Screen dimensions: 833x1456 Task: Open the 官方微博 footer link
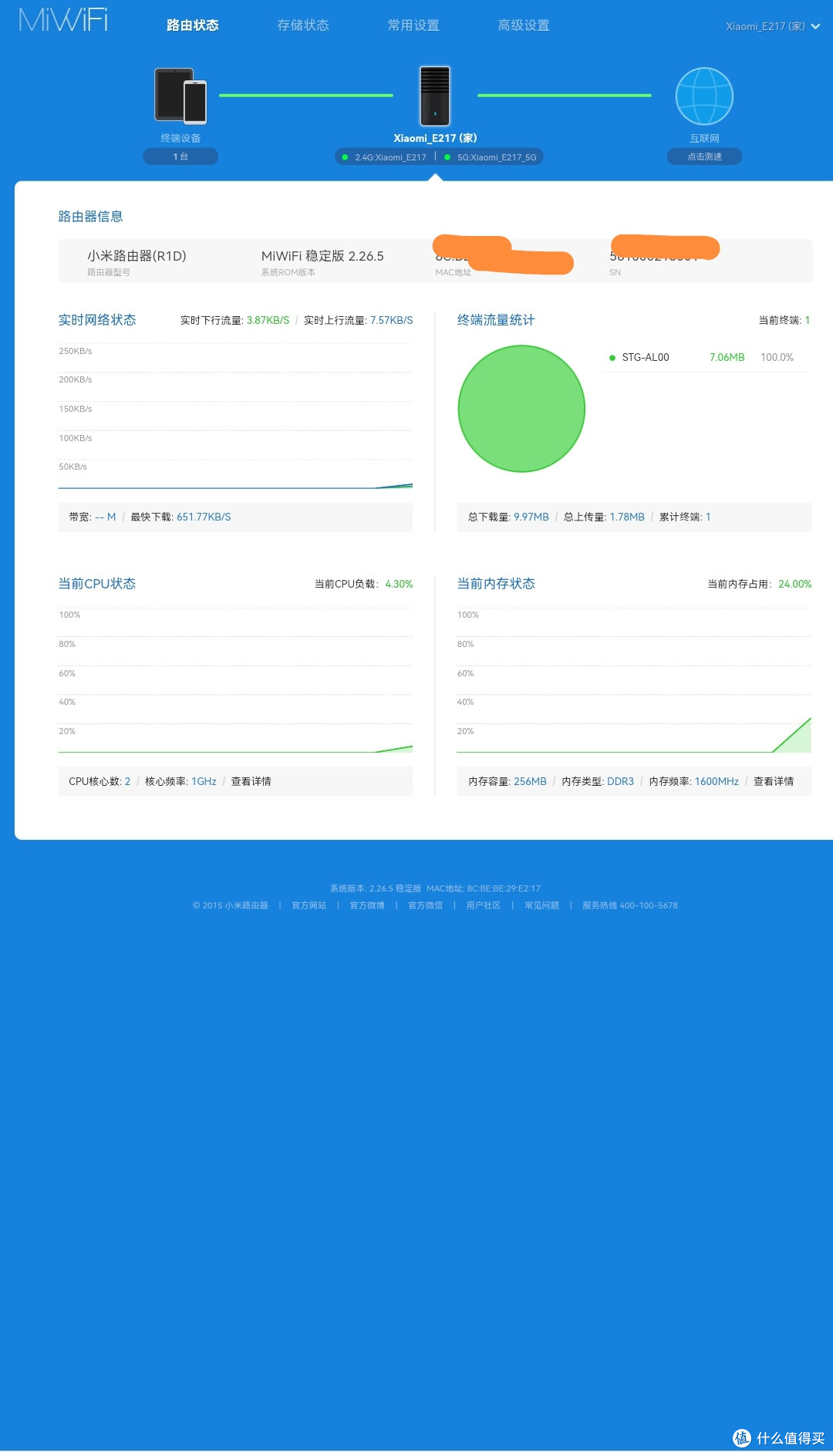pyautogui.click(x=367, y=906)
